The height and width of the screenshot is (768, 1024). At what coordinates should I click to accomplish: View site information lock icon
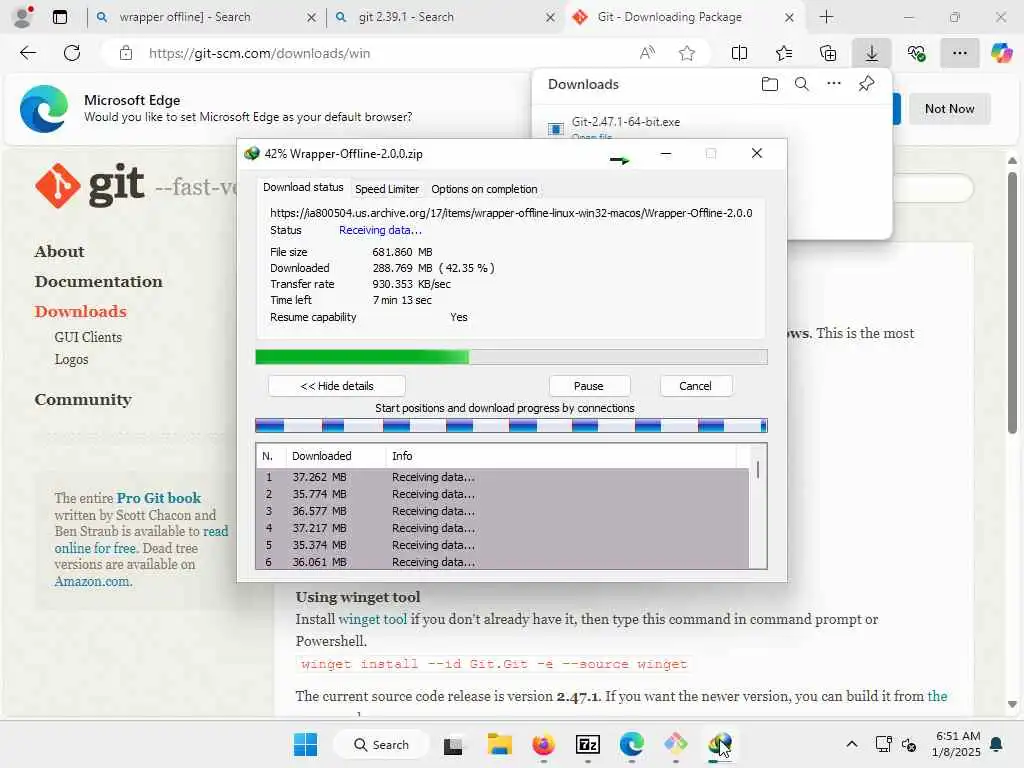(x=126, y=53)
